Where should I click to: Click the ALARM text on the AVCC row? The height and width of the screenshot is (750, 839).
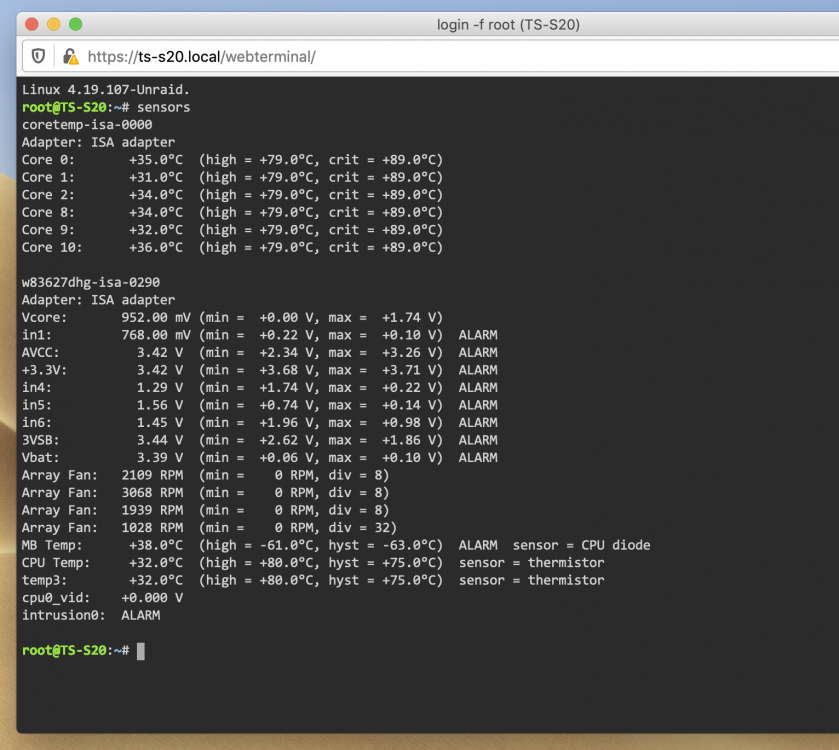point(478,353)
